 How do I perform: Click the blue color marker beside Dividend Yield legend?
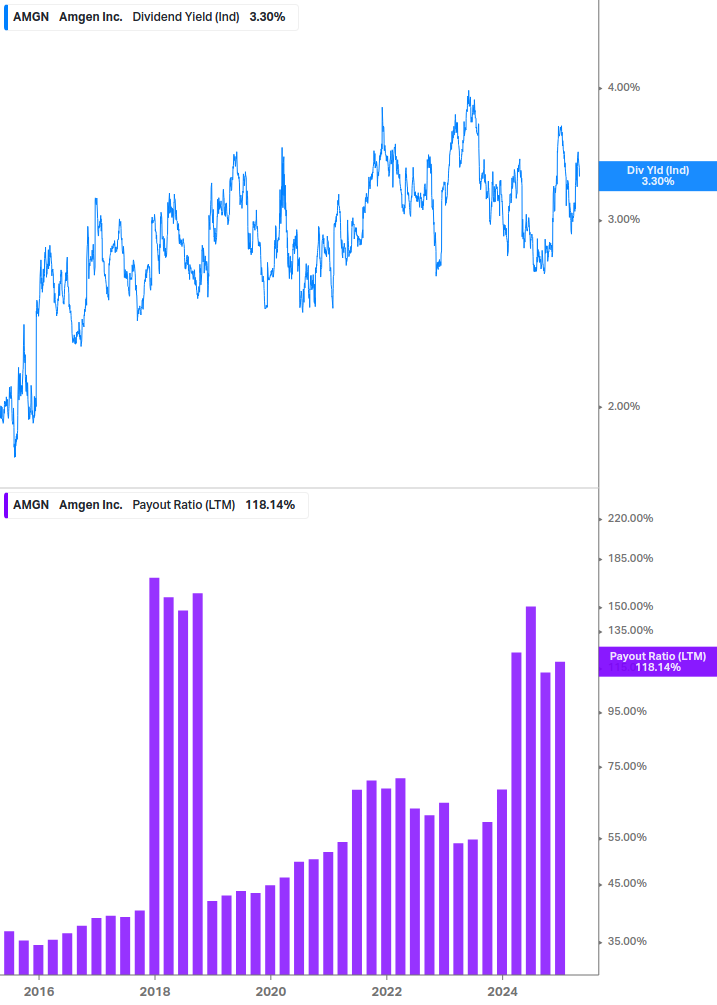tap(6, 17)
